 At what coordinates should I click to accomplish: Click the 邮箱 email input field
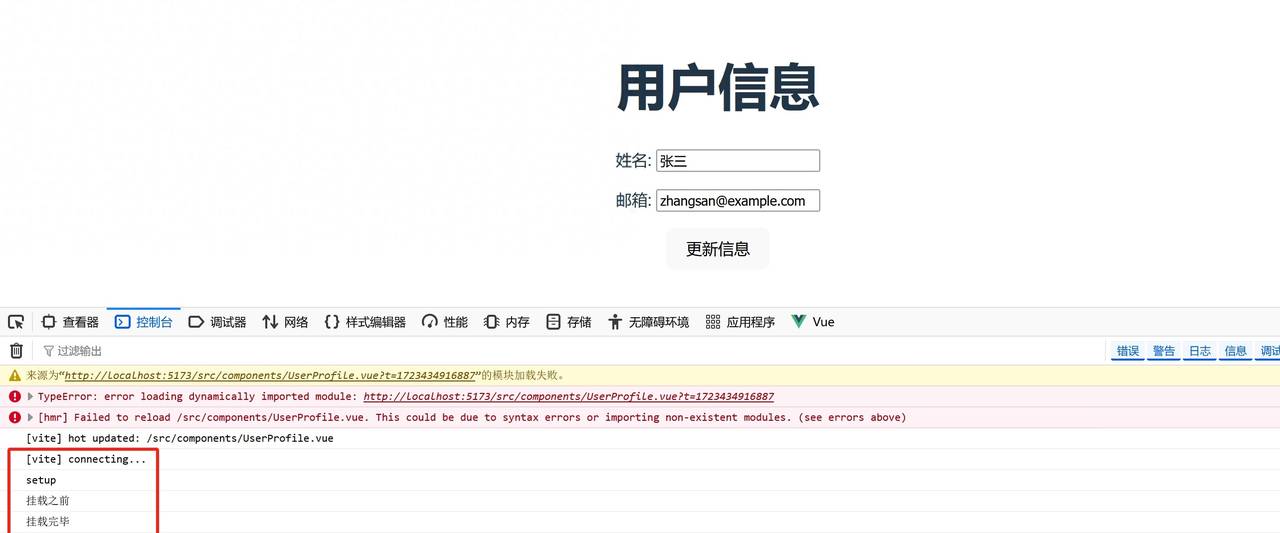click(x=738, y=201)
